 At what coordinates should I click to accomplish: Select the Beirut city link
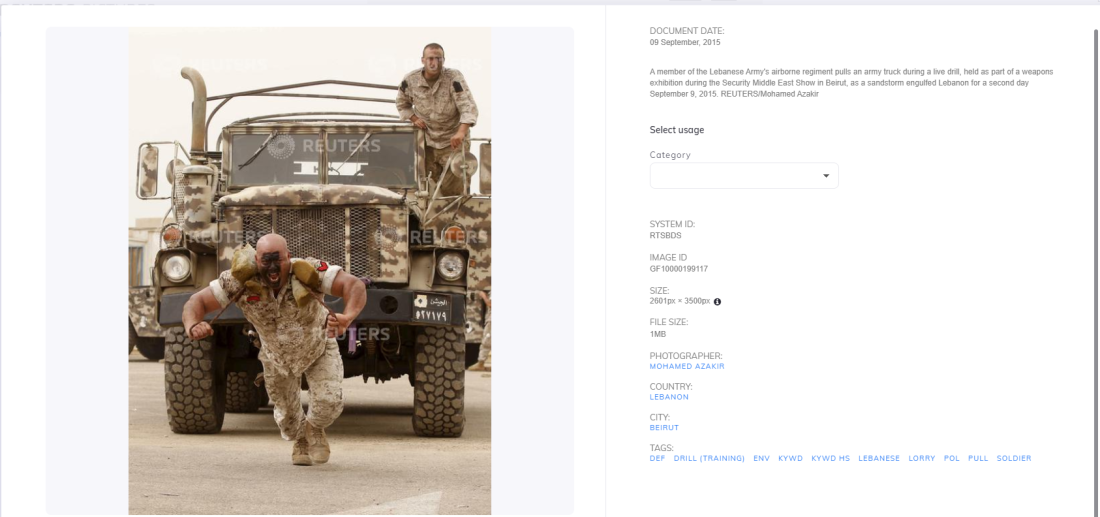(x=664, y=427)
